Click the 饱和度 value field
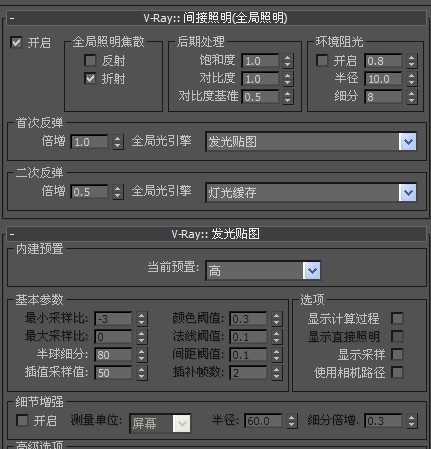The width and height of the screenshot is (431, 449). tap(260, 61)
